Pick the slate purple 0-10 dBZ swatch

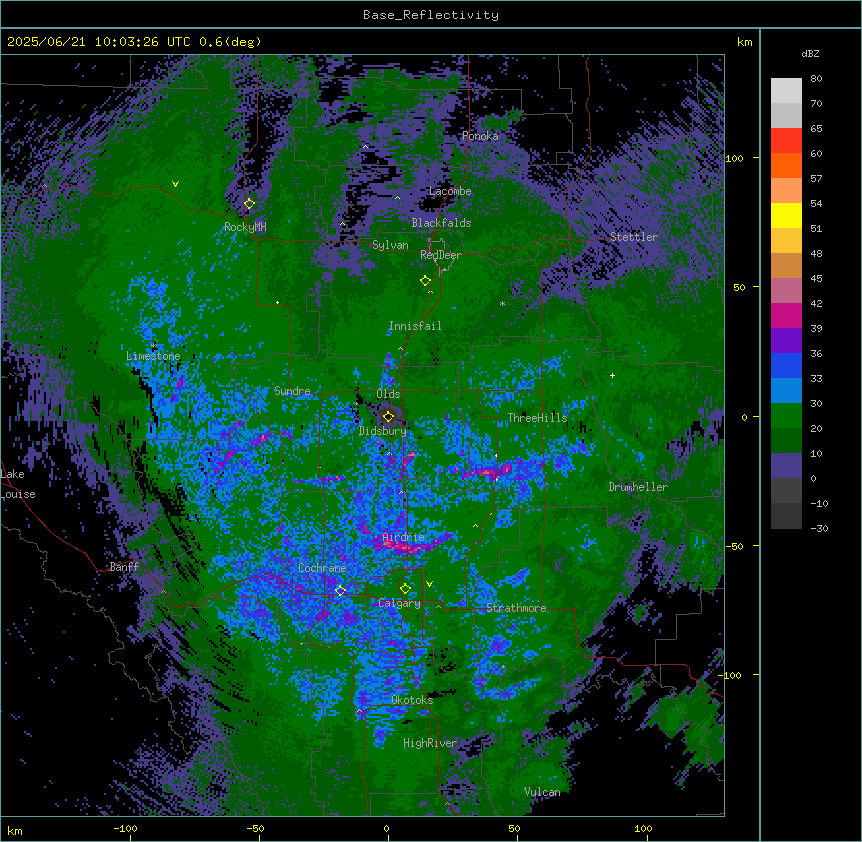786,466
